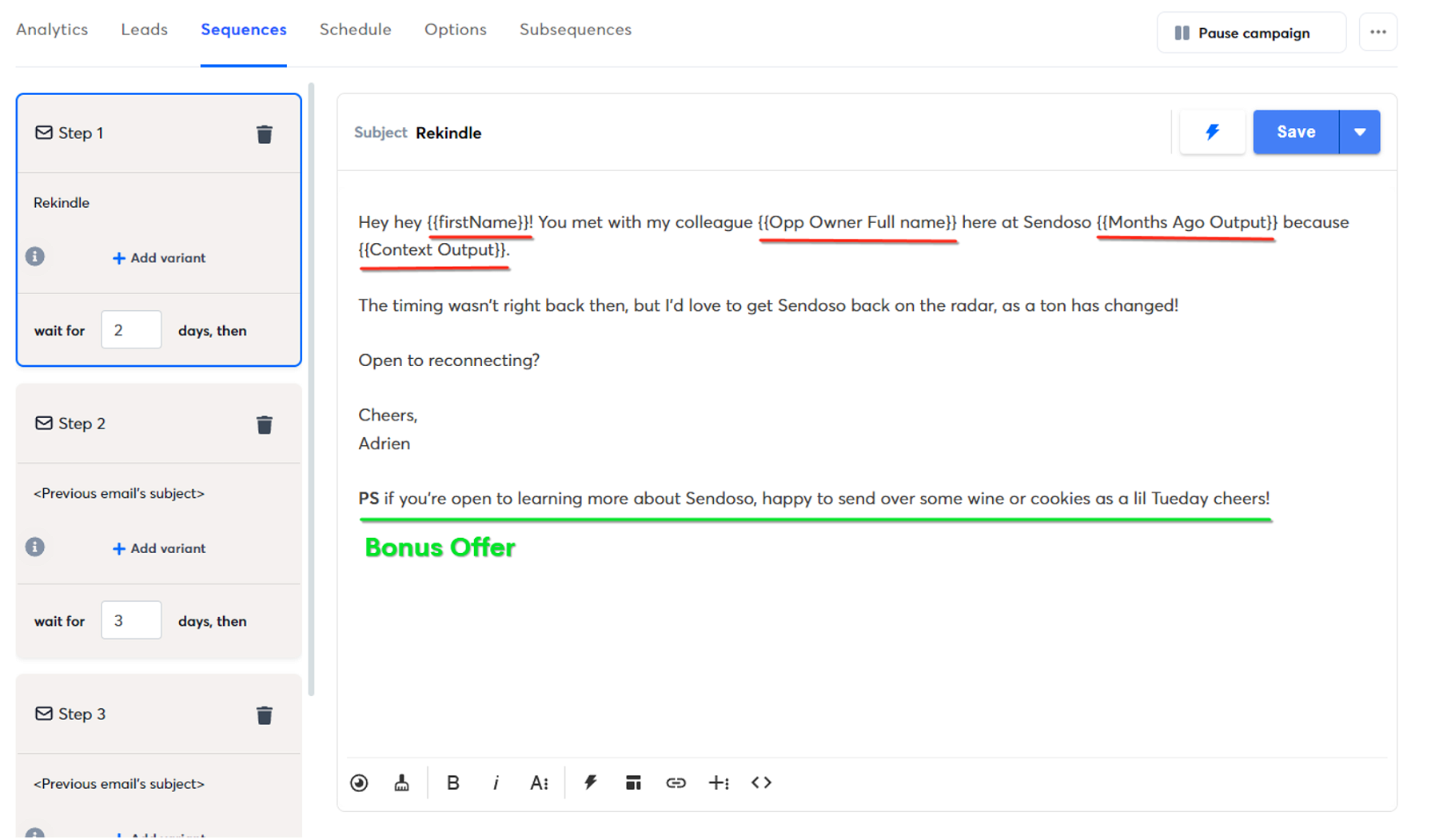Screen dimensions: 1439x840
Task: Click the 'Adrien' signature line
Action: pyautogui.click(x=385, y=444)
